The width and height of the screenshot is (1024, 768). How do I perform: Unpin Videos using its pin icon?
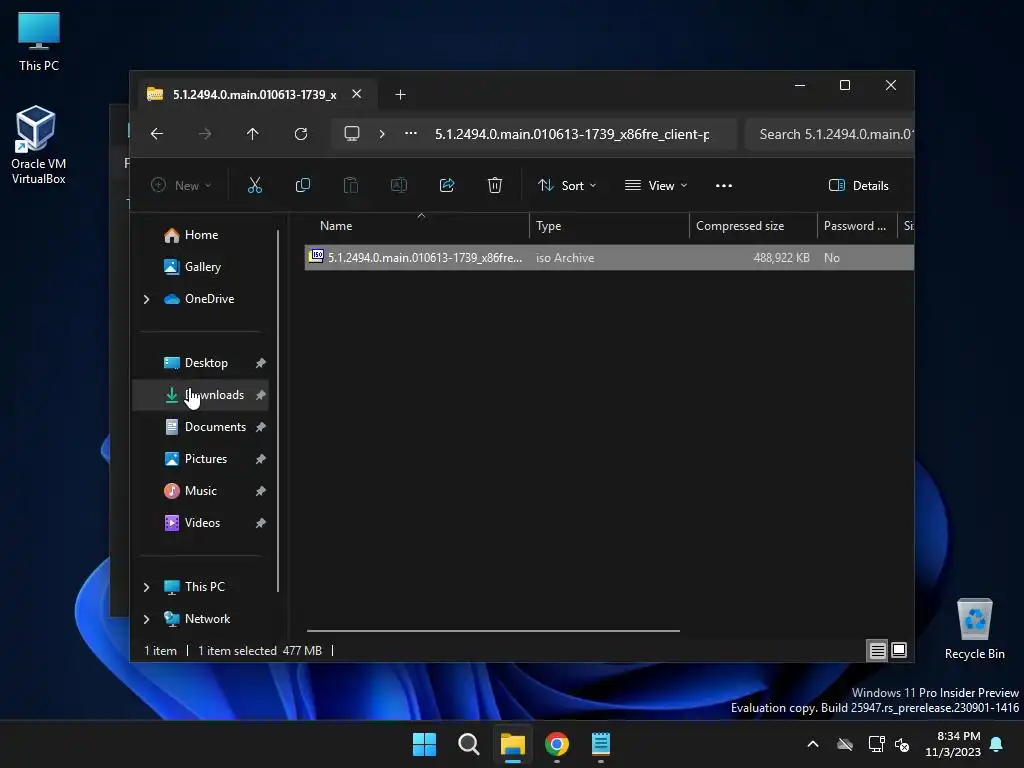[x=261, y=523]
